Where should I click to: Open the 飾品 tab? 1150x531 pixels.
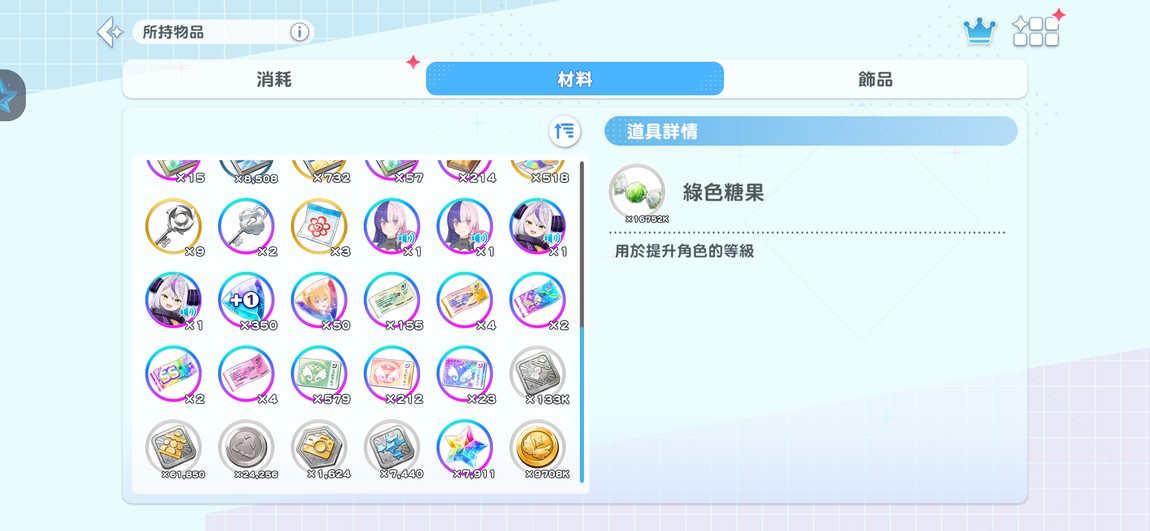point(875,79)
